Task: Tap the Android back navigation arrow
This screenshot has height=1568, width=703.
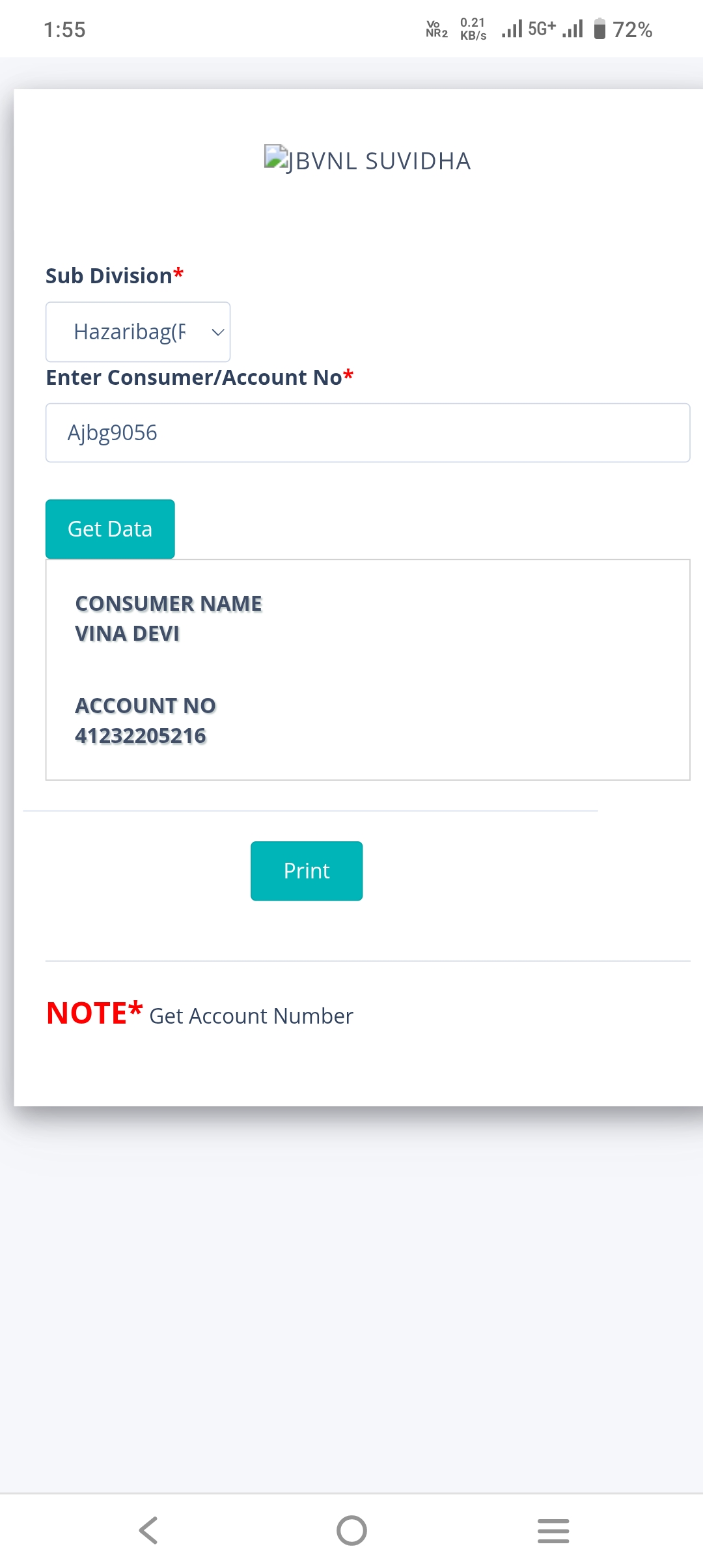Action: click(x=148, y=1530)
